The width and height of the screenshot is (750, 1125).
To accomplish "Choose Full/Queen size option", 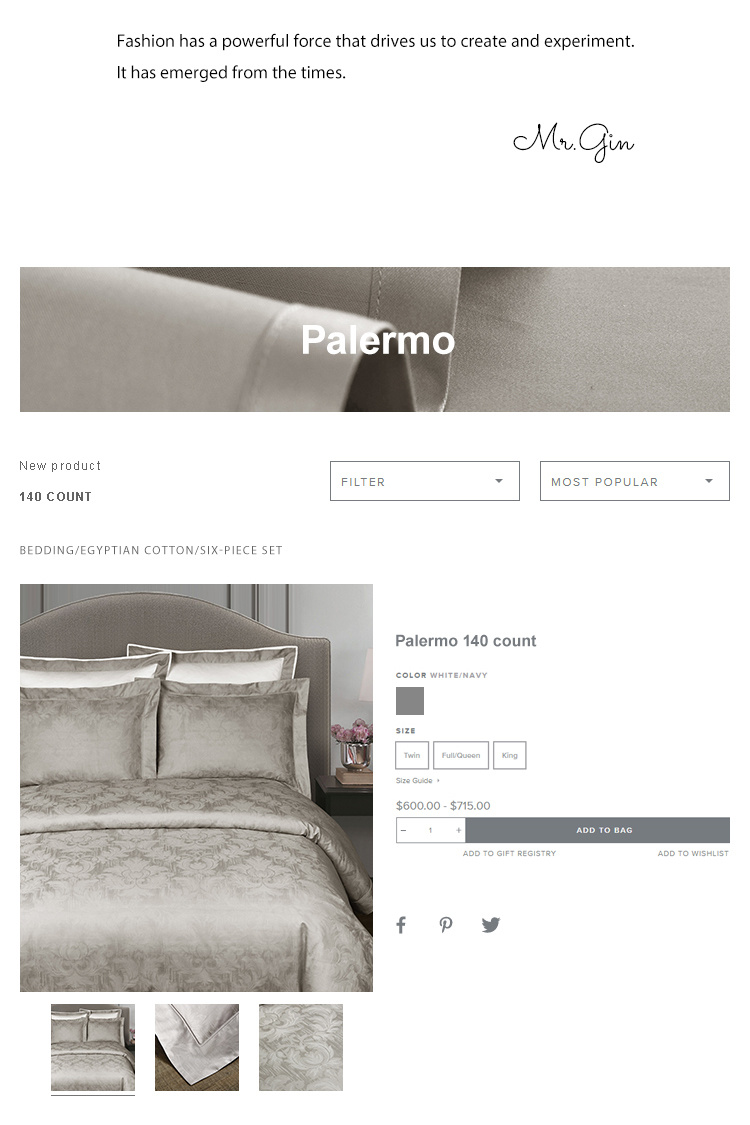I will click(461, 756).
